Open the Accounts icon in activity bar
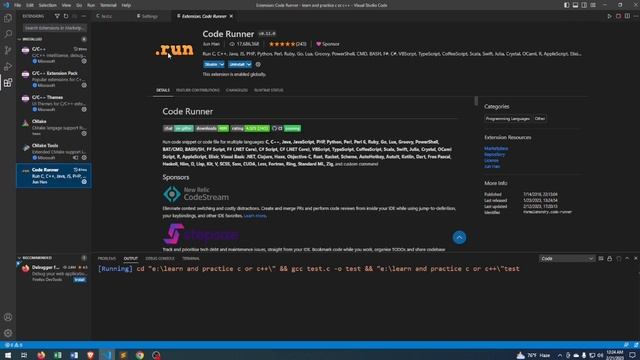Screen dimensions: 640x360 [8, 317]
